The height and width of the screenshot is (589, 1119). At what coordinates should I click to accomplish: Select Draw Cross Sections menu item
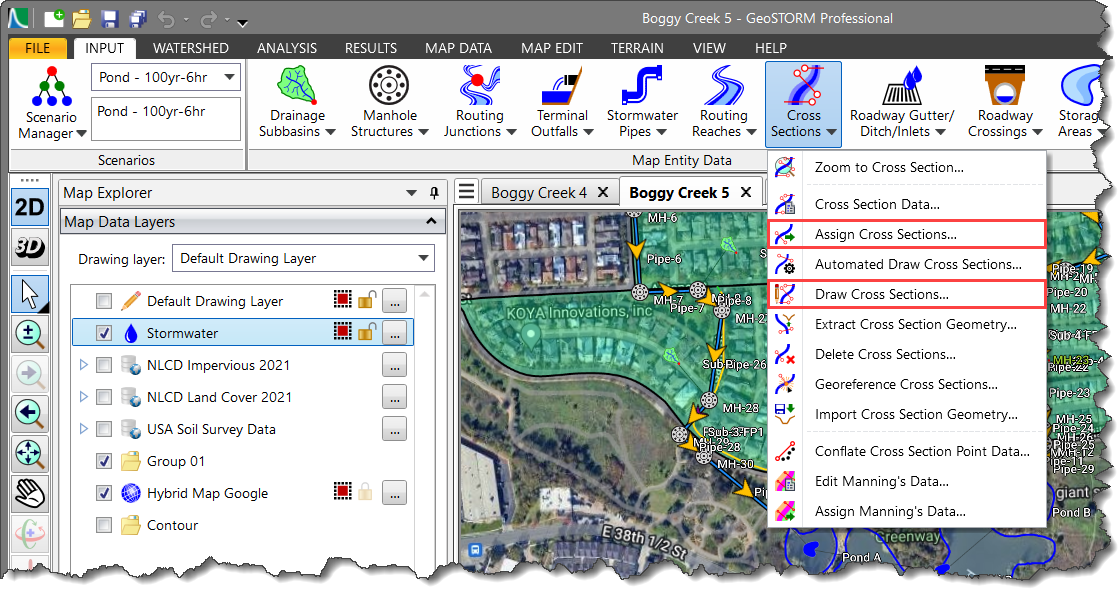click(881, 294)
